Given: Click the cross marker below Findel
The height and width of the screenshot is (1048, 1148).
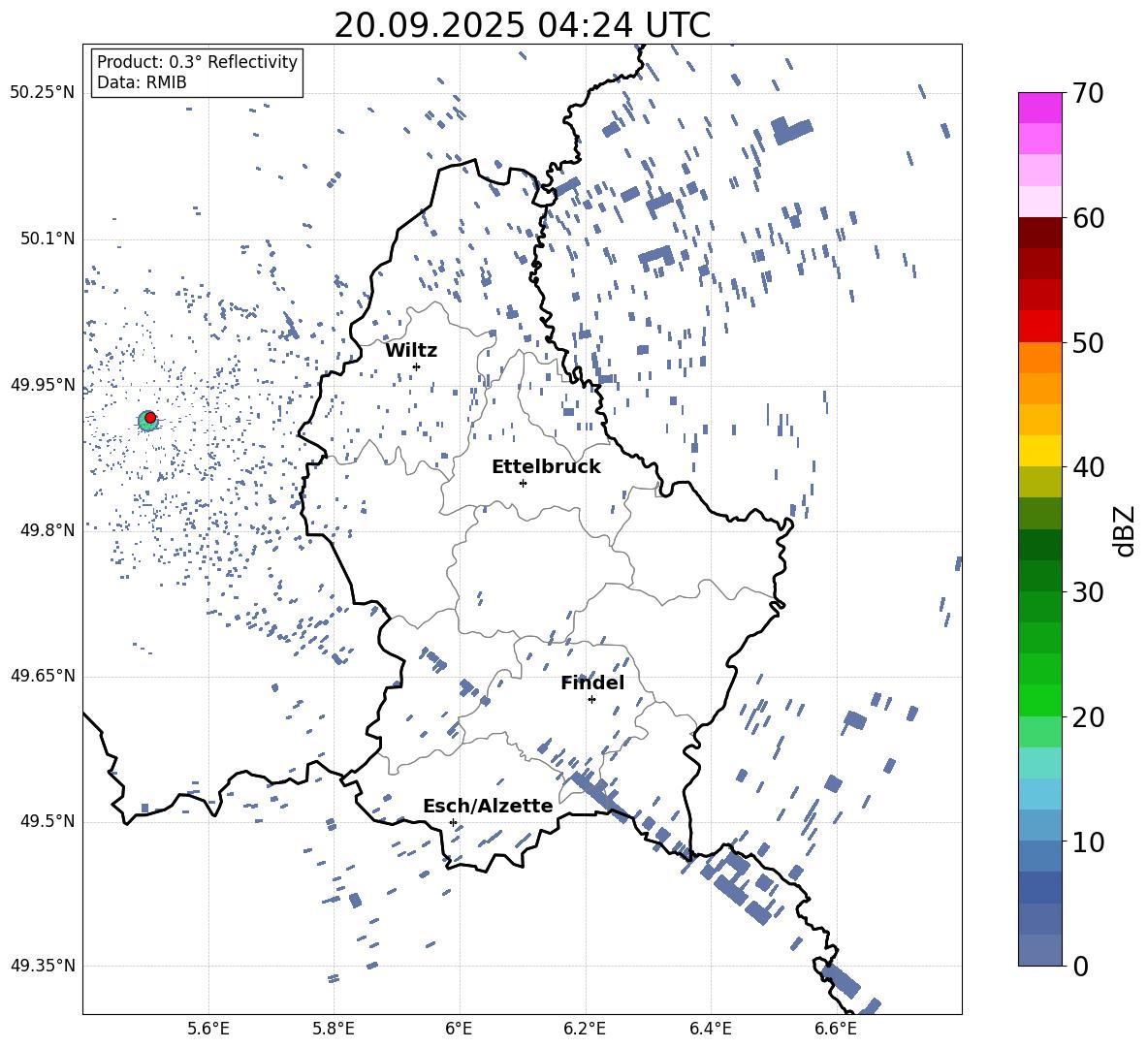Looking at the screenshot, I should [591, 700].
